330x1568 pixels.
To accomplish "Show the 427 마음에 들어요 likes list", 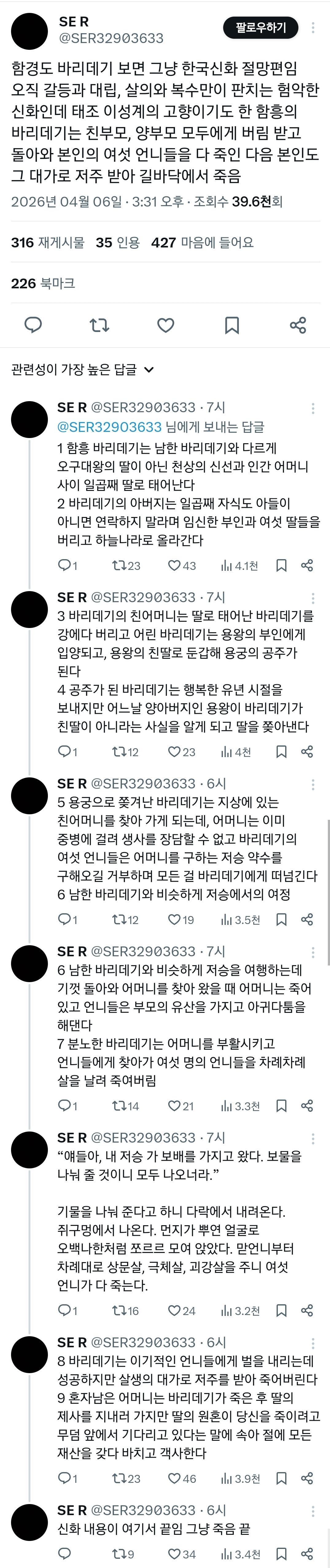I will pos(202,242).
